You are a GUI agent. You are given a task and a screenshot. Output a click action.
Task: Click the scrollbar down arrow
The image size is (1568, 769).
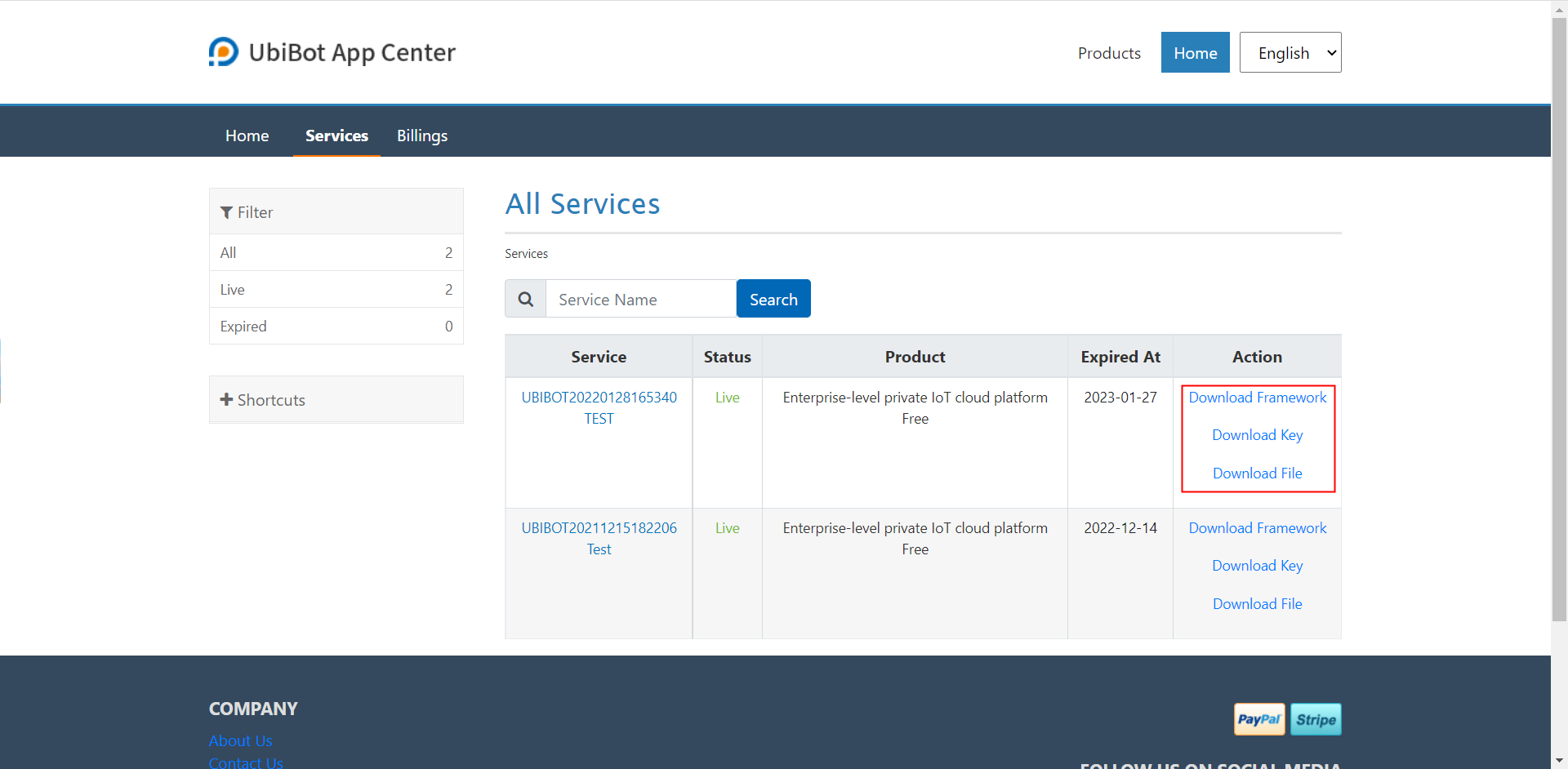(1559, 761)
